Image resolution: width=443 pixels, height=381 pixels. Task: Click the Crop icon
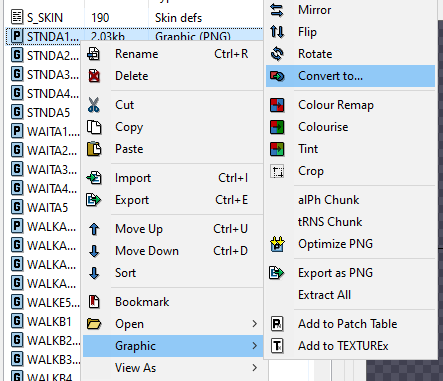(x=277, y=171)
